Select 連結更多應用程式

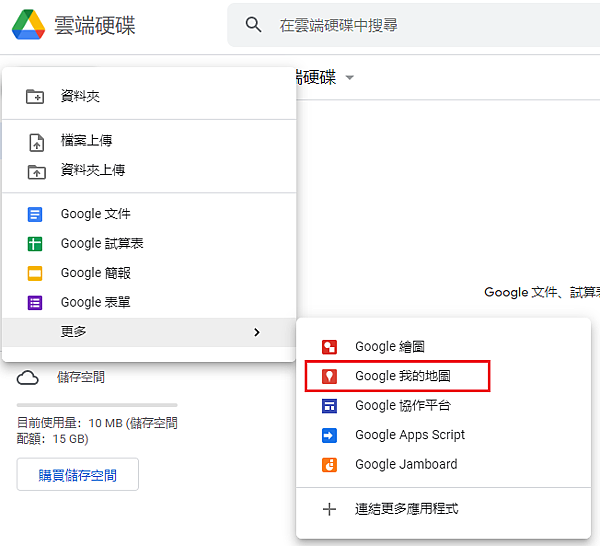tap(443, 509)
